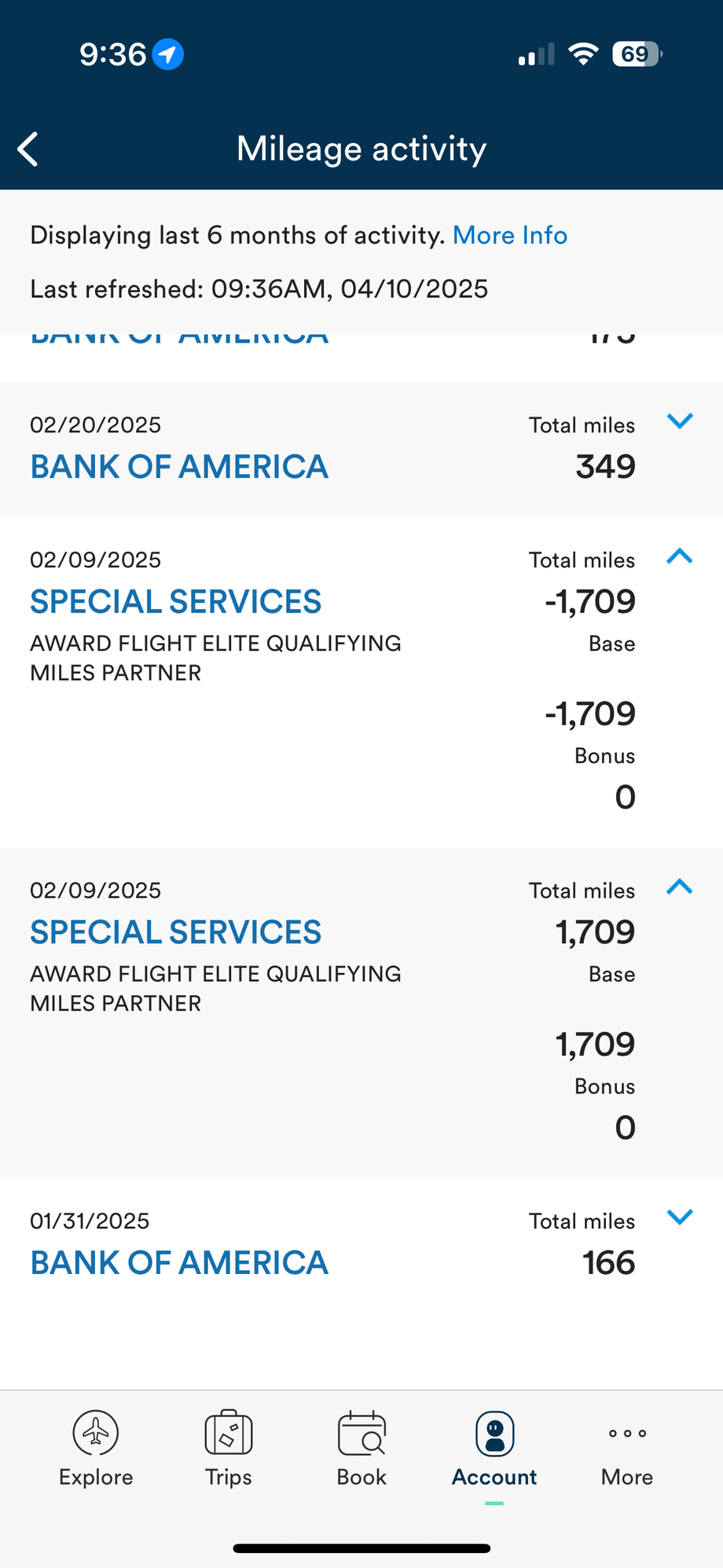Expand the 02/20/2025 Bank of America entry
This screenshot has height=1568, width=723.
point(680,421)
